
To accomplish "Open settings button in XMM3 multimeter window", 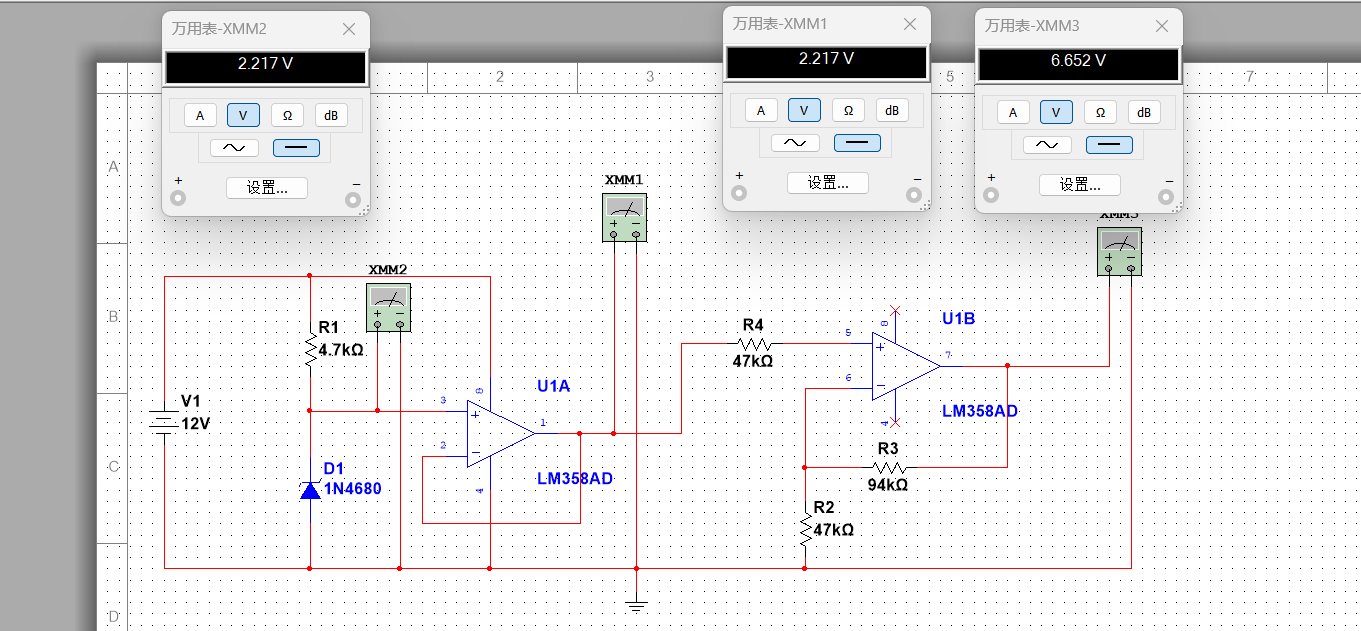I will (1080, 184).
